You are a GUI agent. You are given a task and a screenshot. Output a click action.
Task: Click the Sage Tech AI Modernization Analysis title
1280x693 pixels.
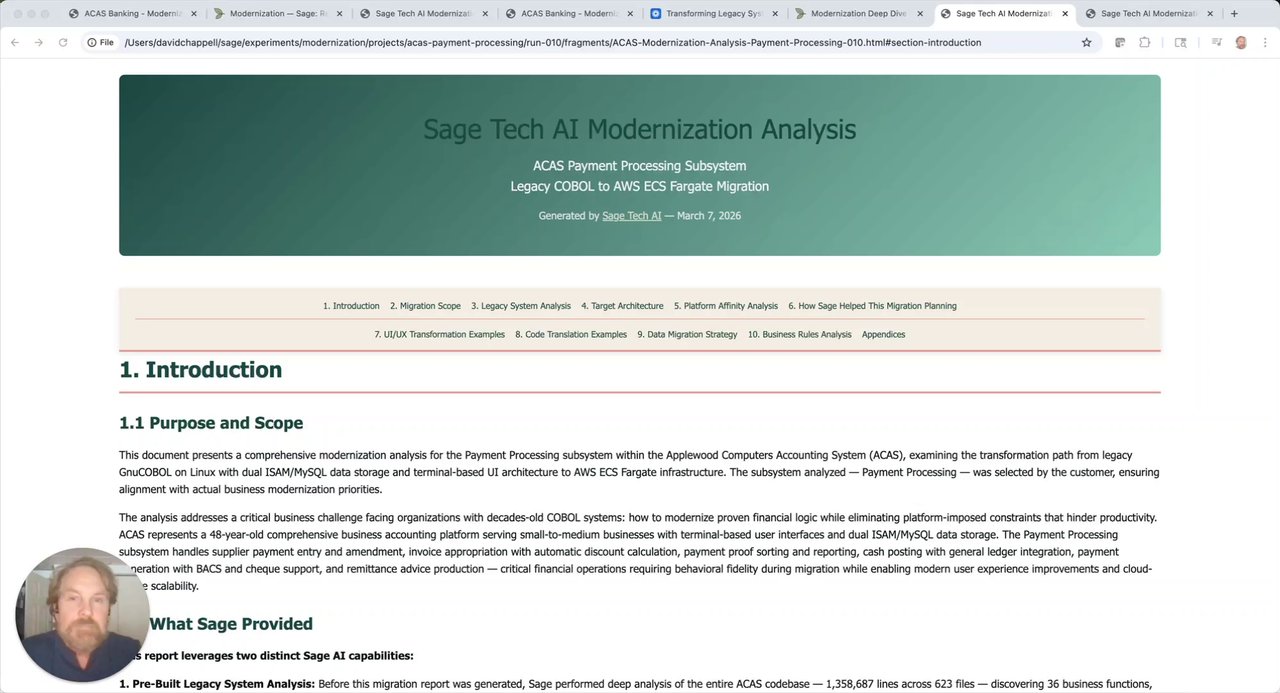click(x=640, y=129)
